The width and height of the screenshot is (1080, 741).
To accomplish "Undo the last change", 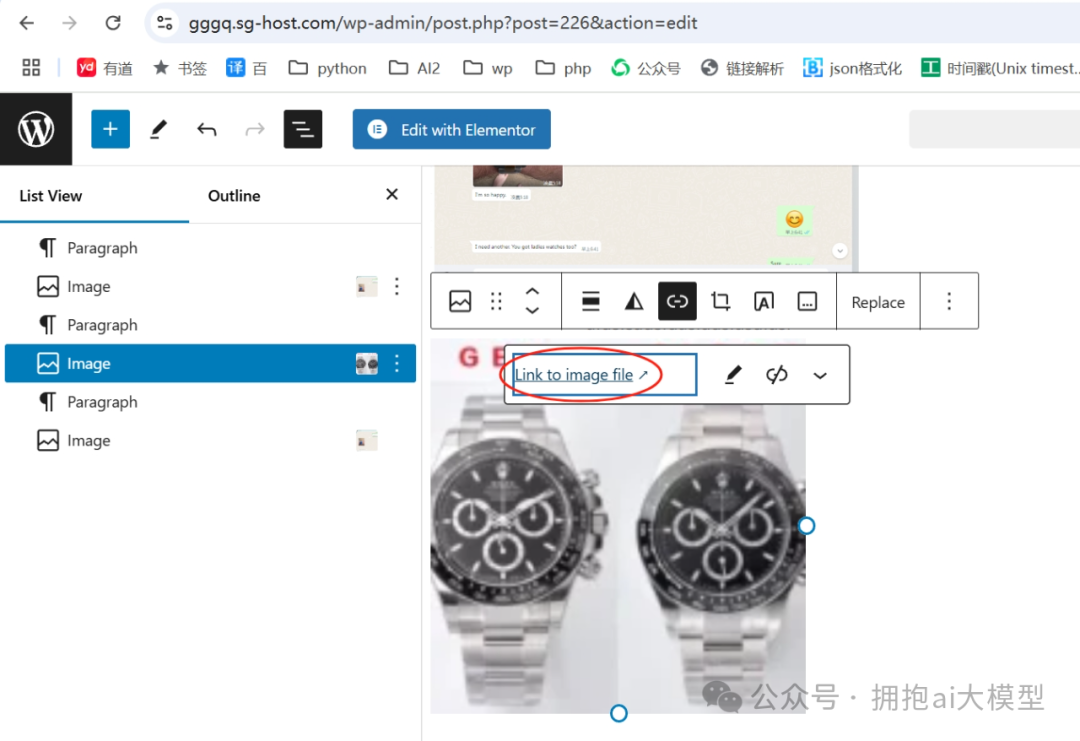I will point(206,129).
